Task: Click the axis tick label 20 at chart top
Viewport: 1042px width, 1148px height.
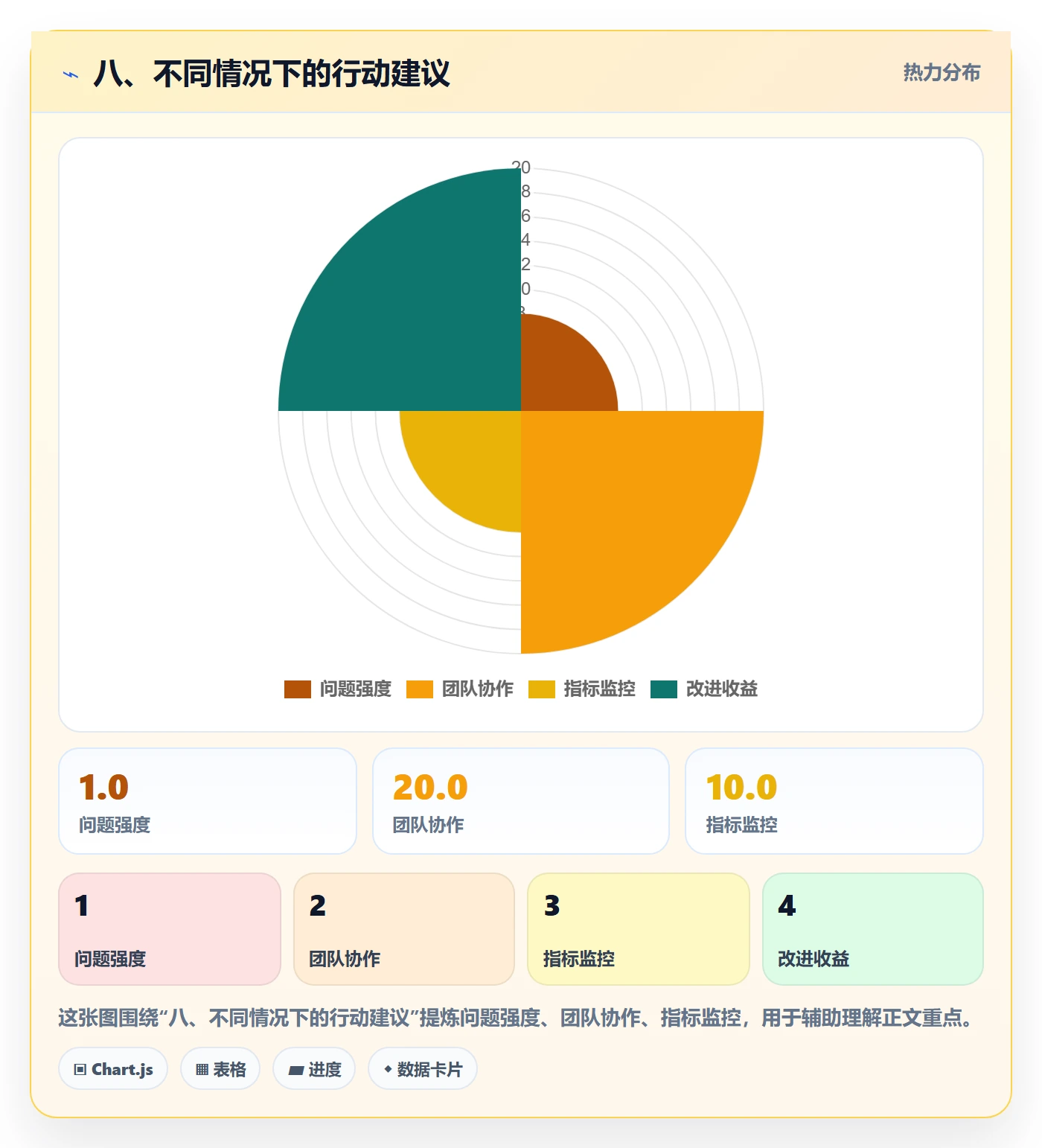Action: [521, 168]
